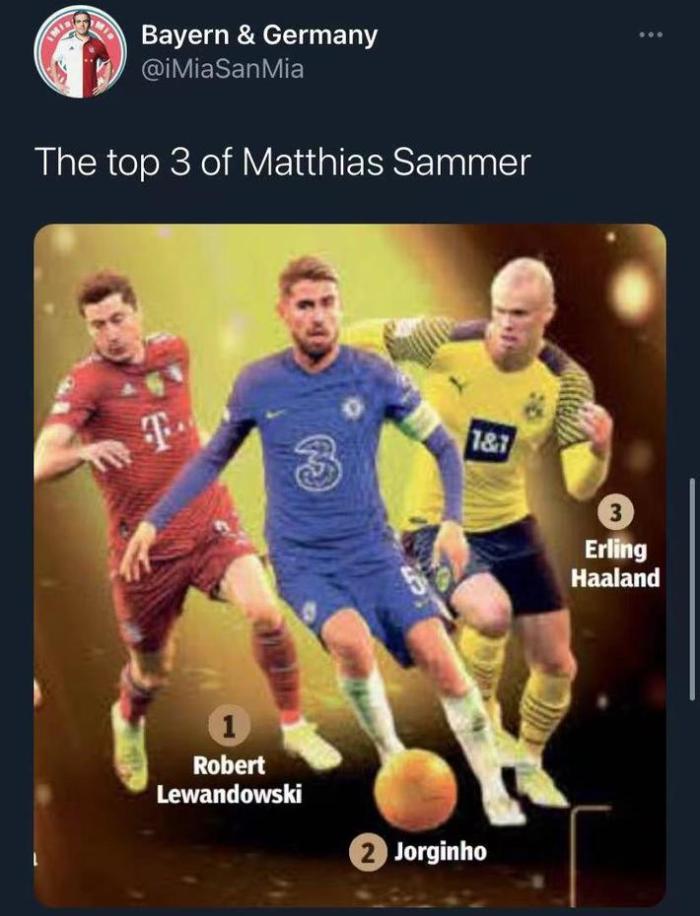Click the 3 sponsor logo on blue shirt

(319, 466)
